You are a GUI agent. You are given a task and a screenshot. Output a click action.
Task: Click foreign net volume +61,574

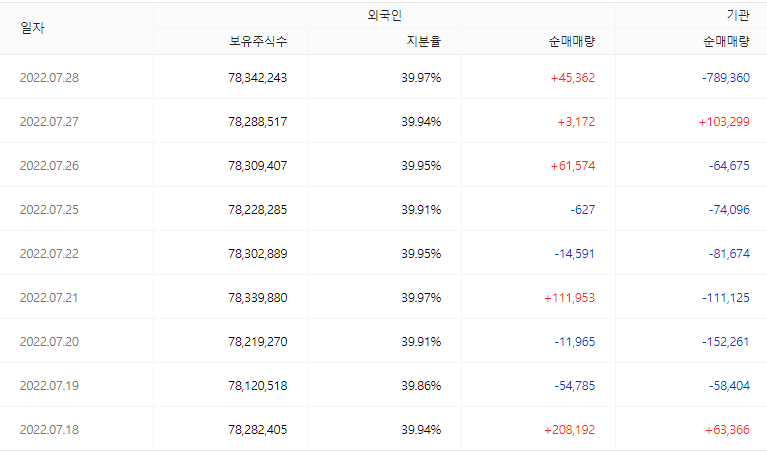pos(573,166)
